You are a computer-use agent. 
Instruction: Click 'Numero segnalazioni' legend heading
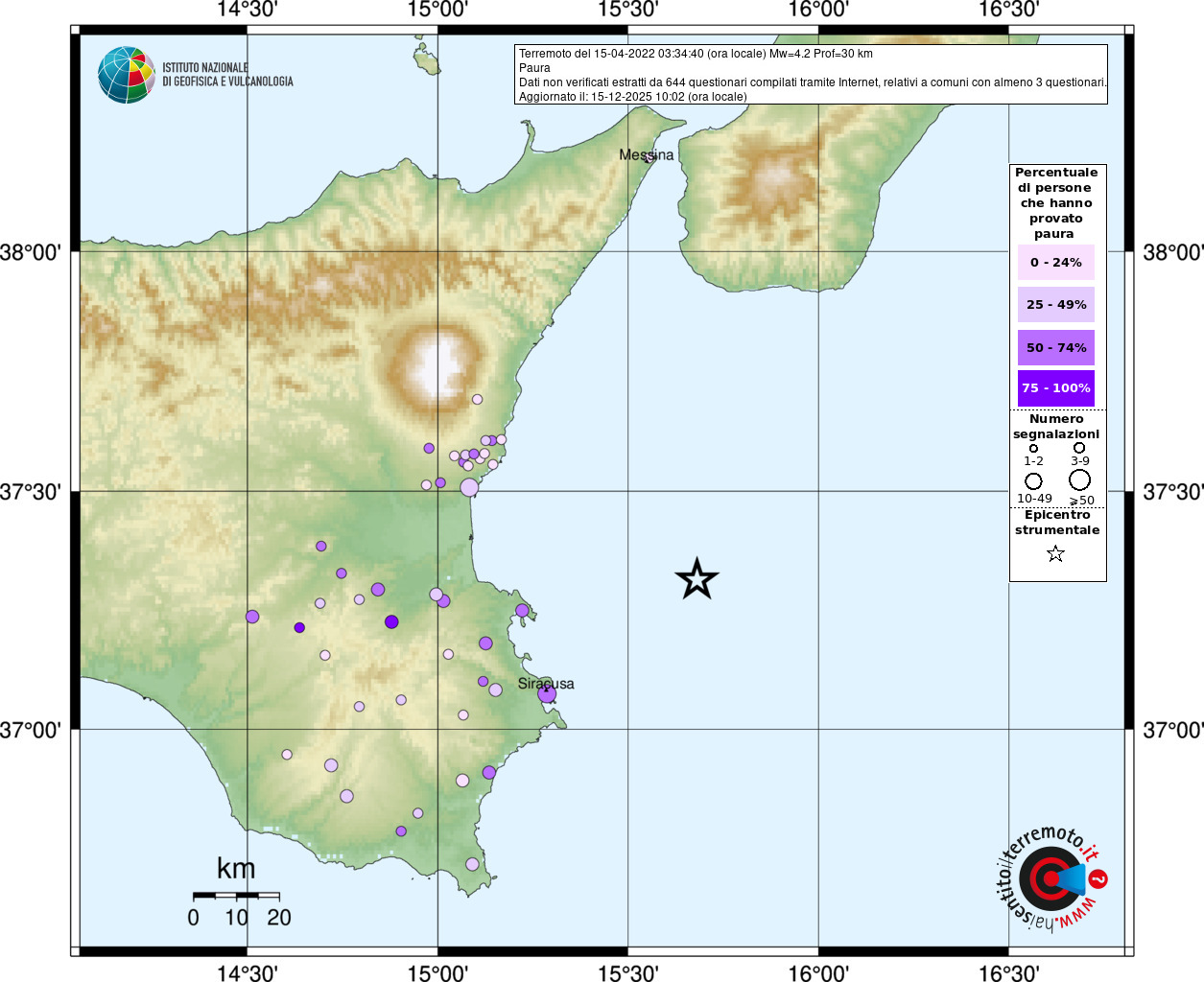pos(1056,427)
